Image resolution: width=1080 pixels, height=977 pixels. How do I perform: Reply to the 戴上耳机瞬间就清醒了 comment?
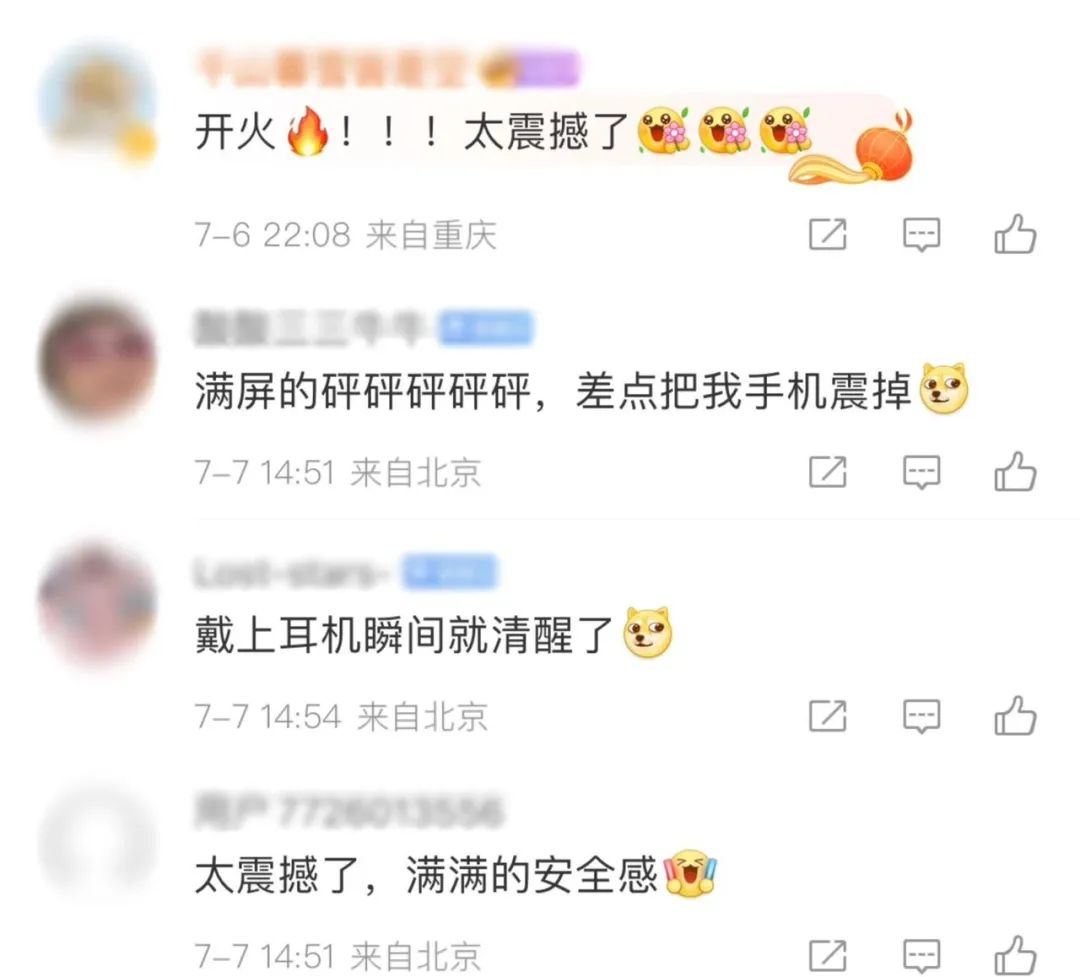pyautogui.click(x=921, y=717)
